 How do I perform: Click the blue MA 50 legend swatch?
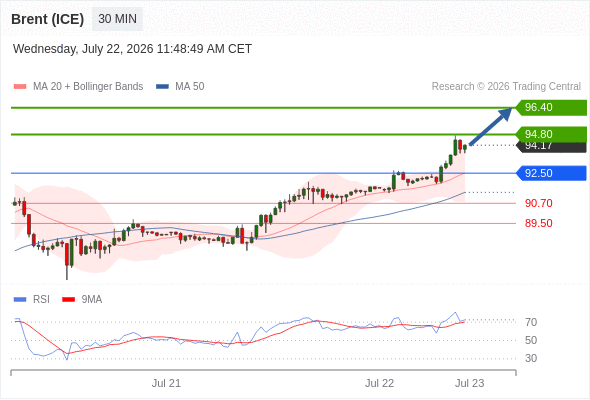(162, 87)
